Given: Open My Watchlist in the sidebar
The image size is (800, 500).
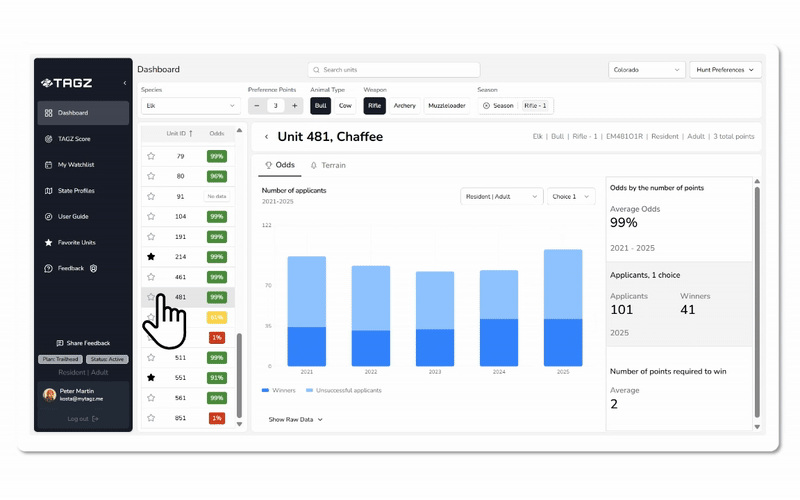Looking at the screenshot, I should 75,165.
